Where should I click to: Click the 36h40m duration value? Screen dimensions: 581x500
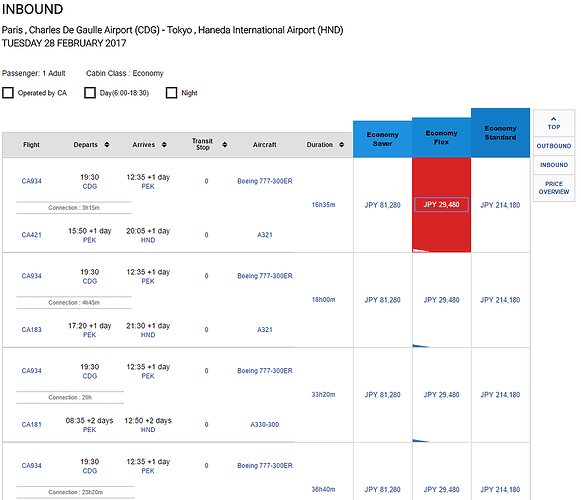click(x=323, y=490)
